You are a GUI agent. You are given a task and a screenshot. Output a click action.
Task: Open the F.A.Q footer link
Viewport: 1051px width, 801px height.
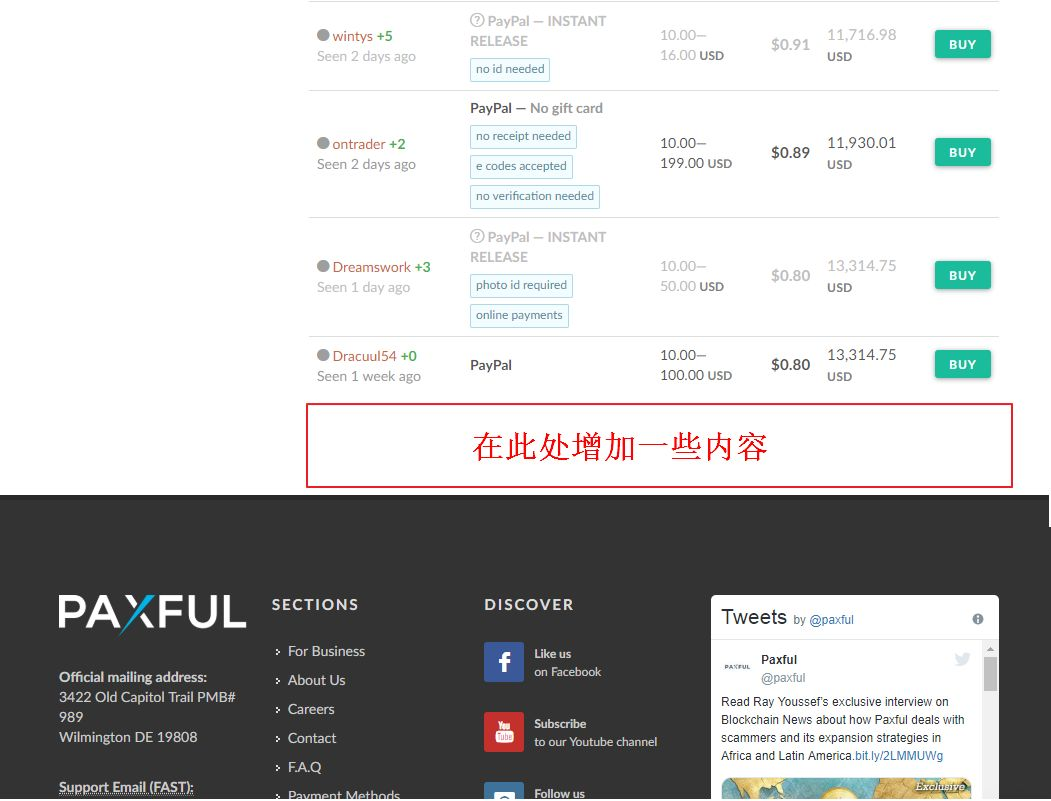coord(304,767)
